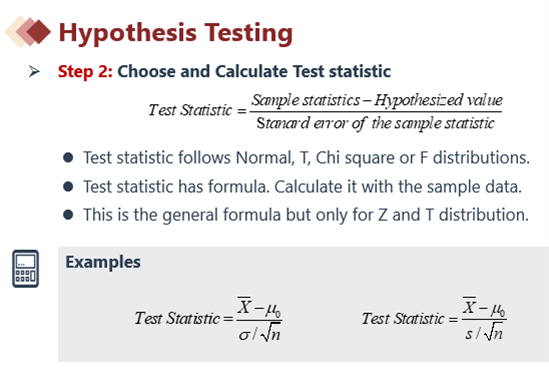Click the square root of n under sigma
This screenshot has height=368, width=549.
pos(271,333)
